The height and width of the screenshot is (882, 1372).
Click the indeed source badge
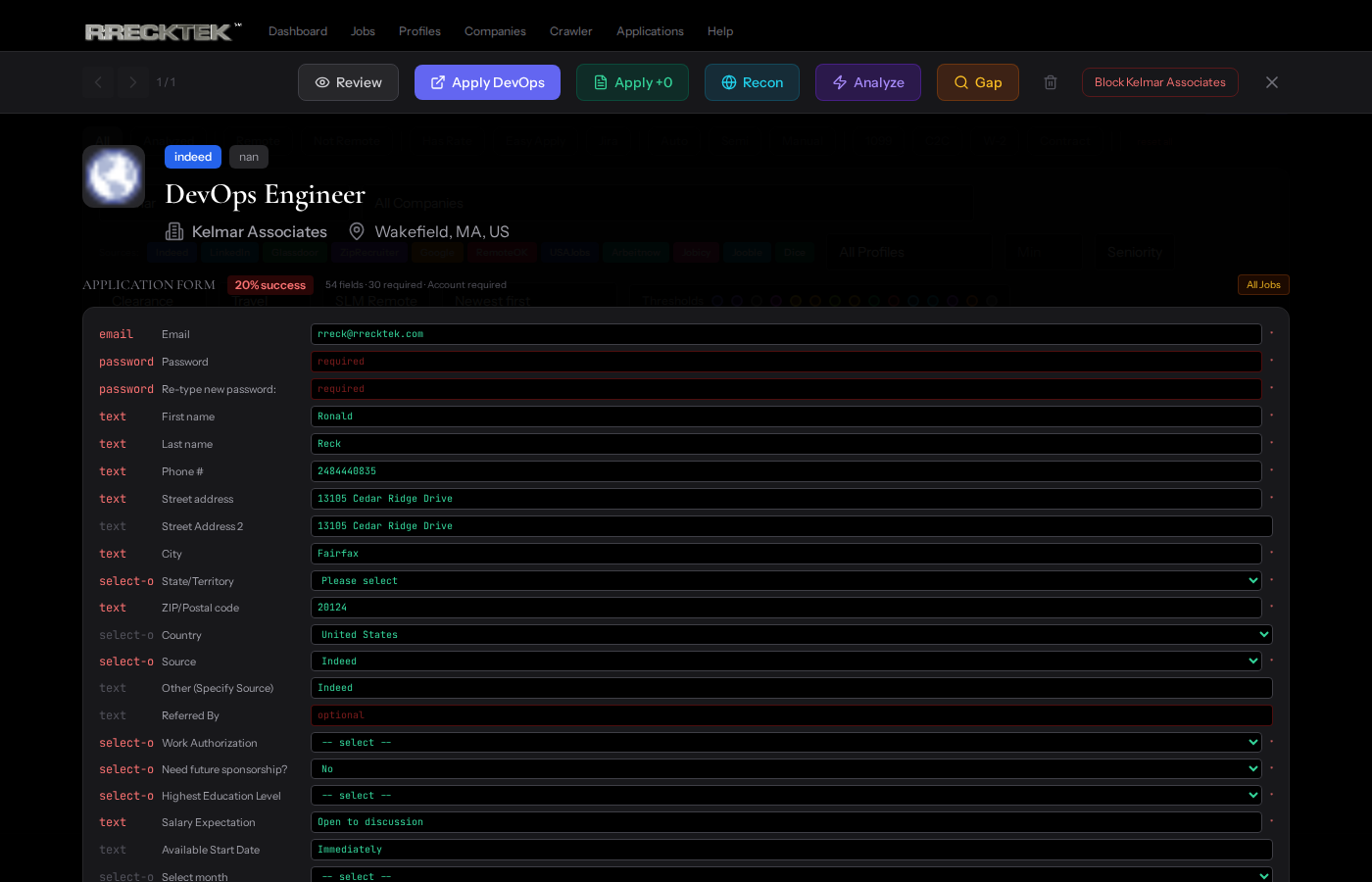click(x=193, y=157)
